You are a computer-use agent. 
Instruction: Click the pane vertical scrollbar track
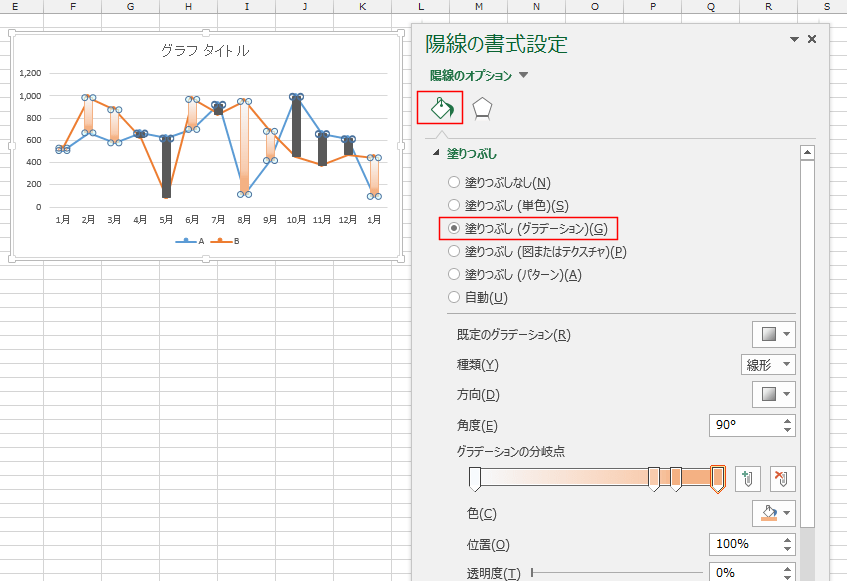807,556
